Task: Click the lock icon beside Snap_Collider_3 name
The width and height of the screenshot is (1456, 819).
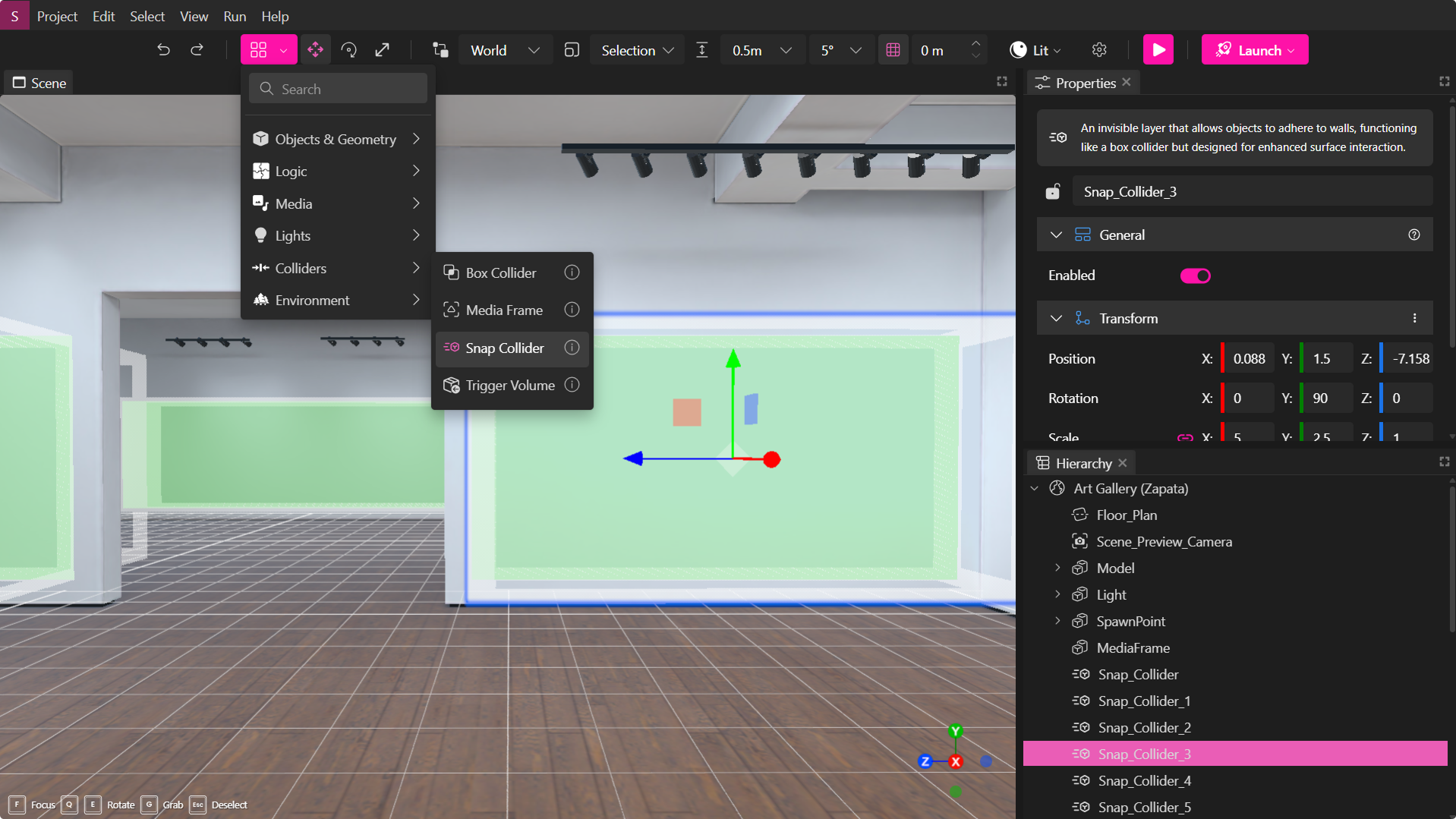Action: pyautogui.click(x=1053, y=191)
